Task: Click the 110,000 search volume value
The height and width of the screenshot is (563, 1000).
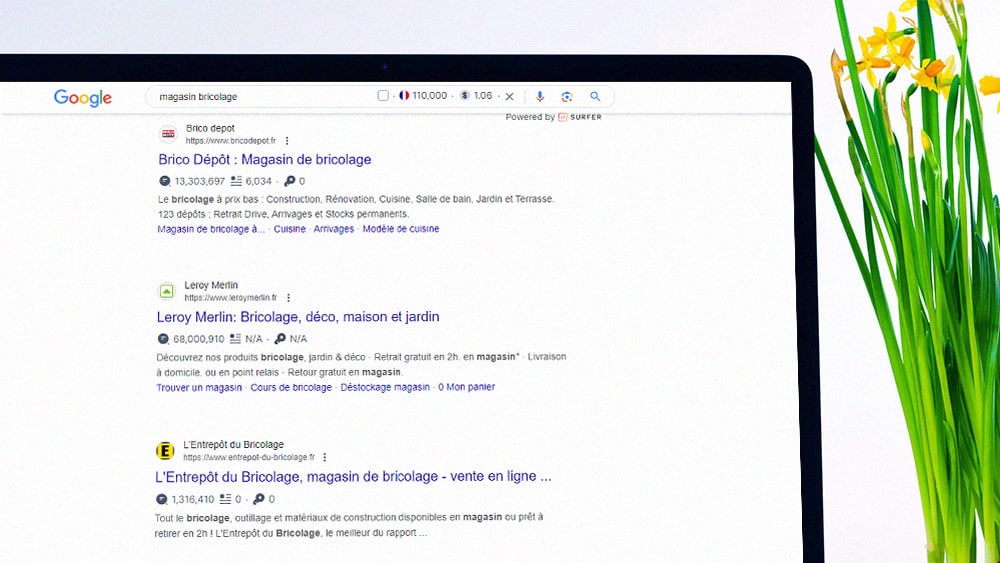Action: tap(430, 96)
